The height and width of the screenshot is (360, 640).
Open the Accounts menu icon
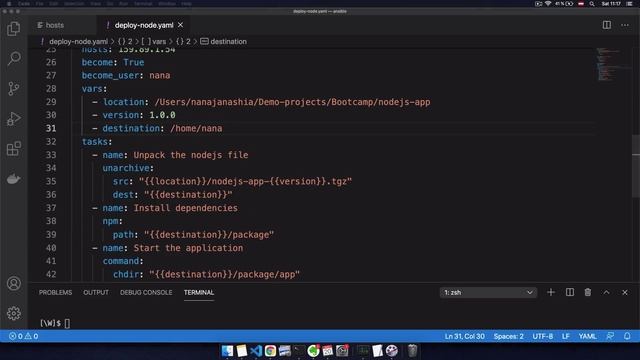13,283
